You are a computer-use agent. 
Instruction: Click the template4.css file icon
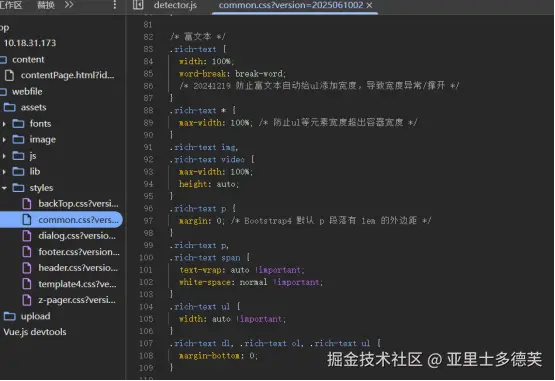pos(27,284)
